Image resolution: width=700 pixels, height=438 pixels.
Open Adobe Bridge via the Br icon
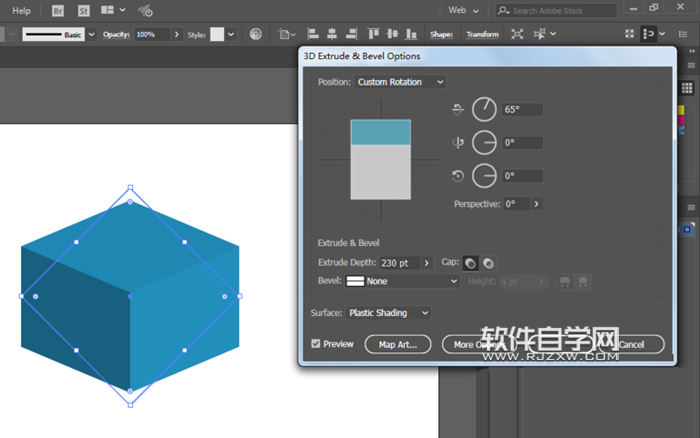pyautogui.click(x=58, y=10)
